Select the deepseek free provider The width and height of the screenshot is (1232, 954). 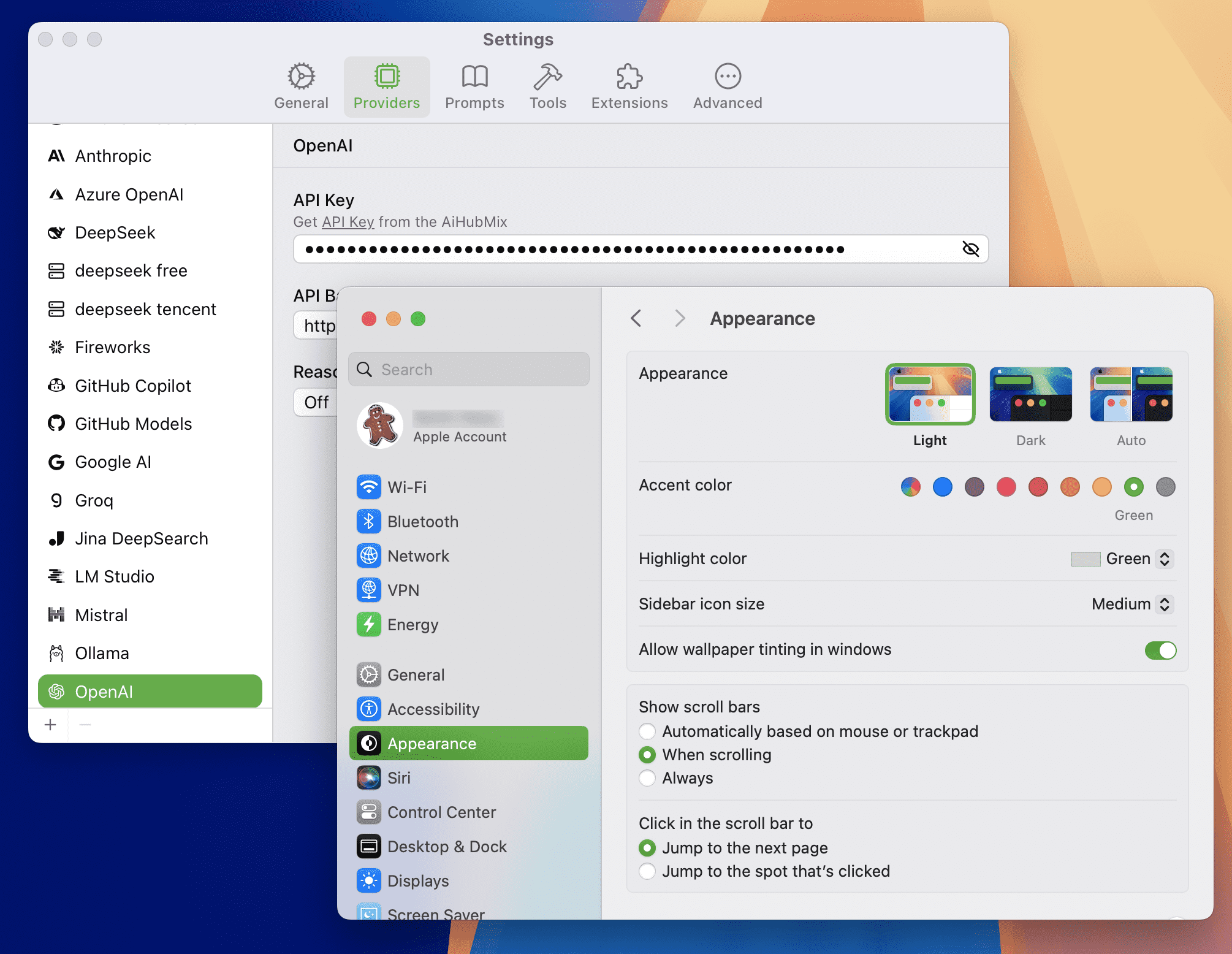(150, 270)
